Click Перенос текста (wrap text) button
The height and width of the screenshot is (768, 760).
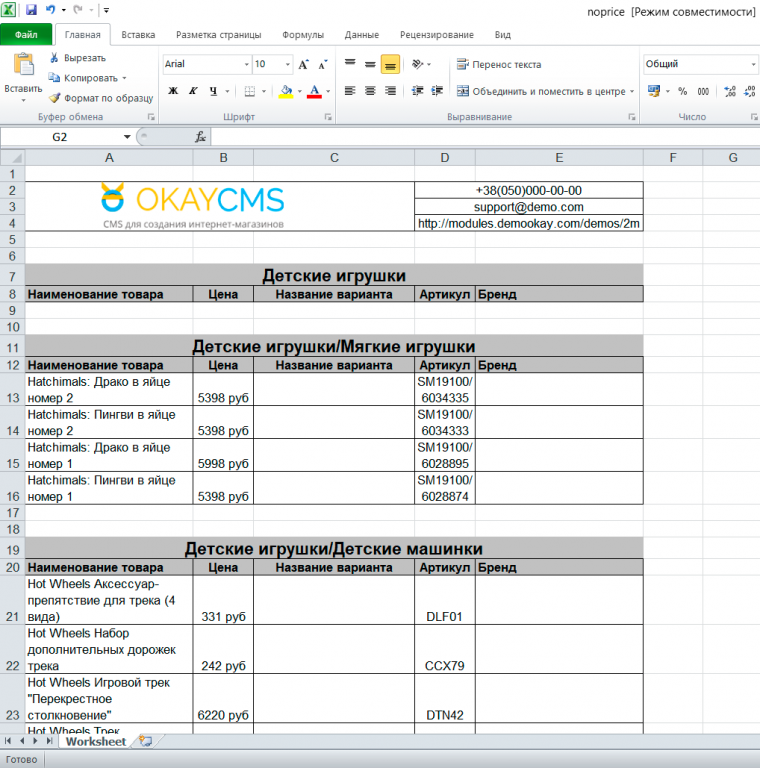pos(499,64)
